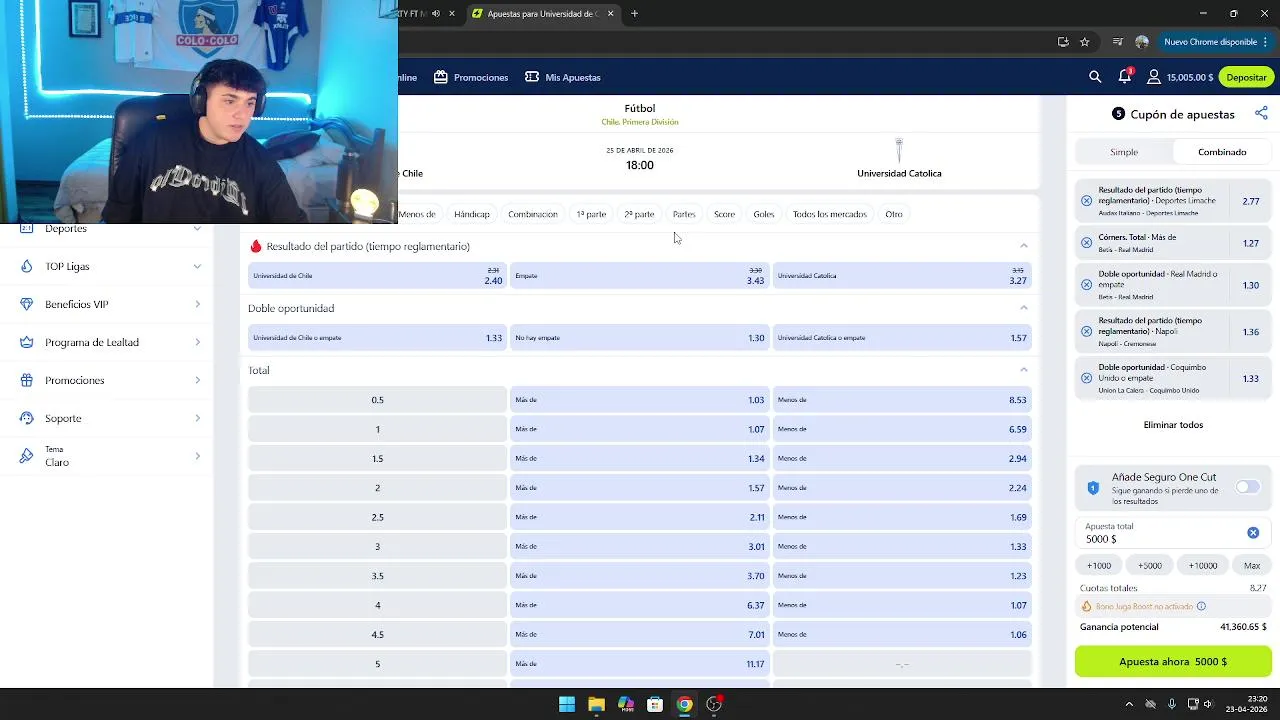Add +10000 to stake

1203,565
